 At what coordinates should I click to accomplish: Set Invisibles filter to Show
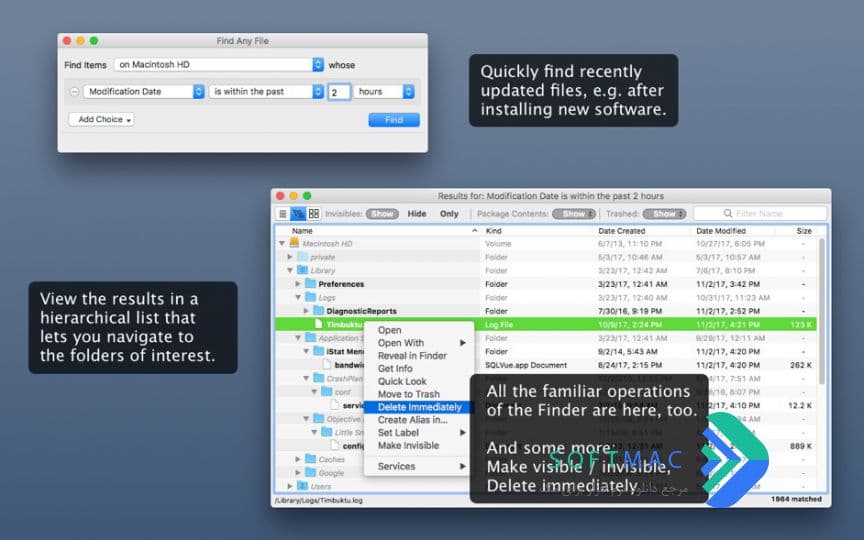(x=382, y=214)
